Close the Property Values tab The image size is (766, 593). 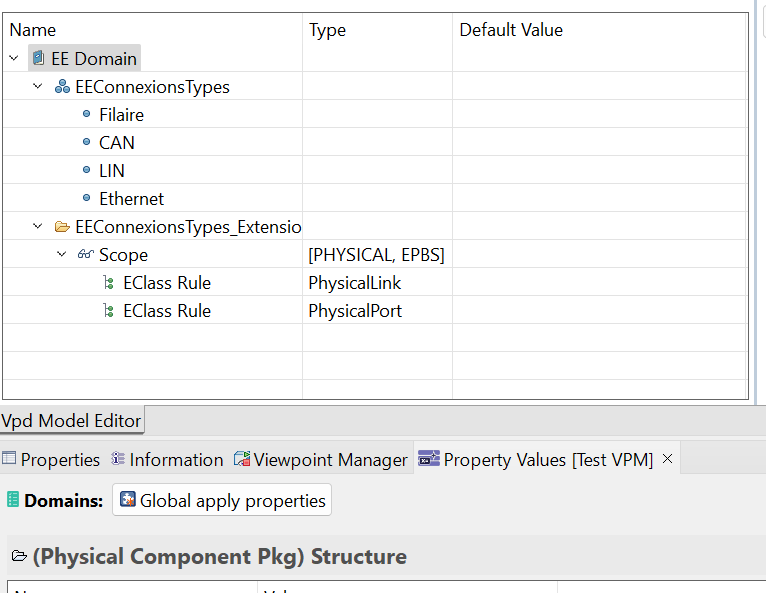(x=668, y=459)
